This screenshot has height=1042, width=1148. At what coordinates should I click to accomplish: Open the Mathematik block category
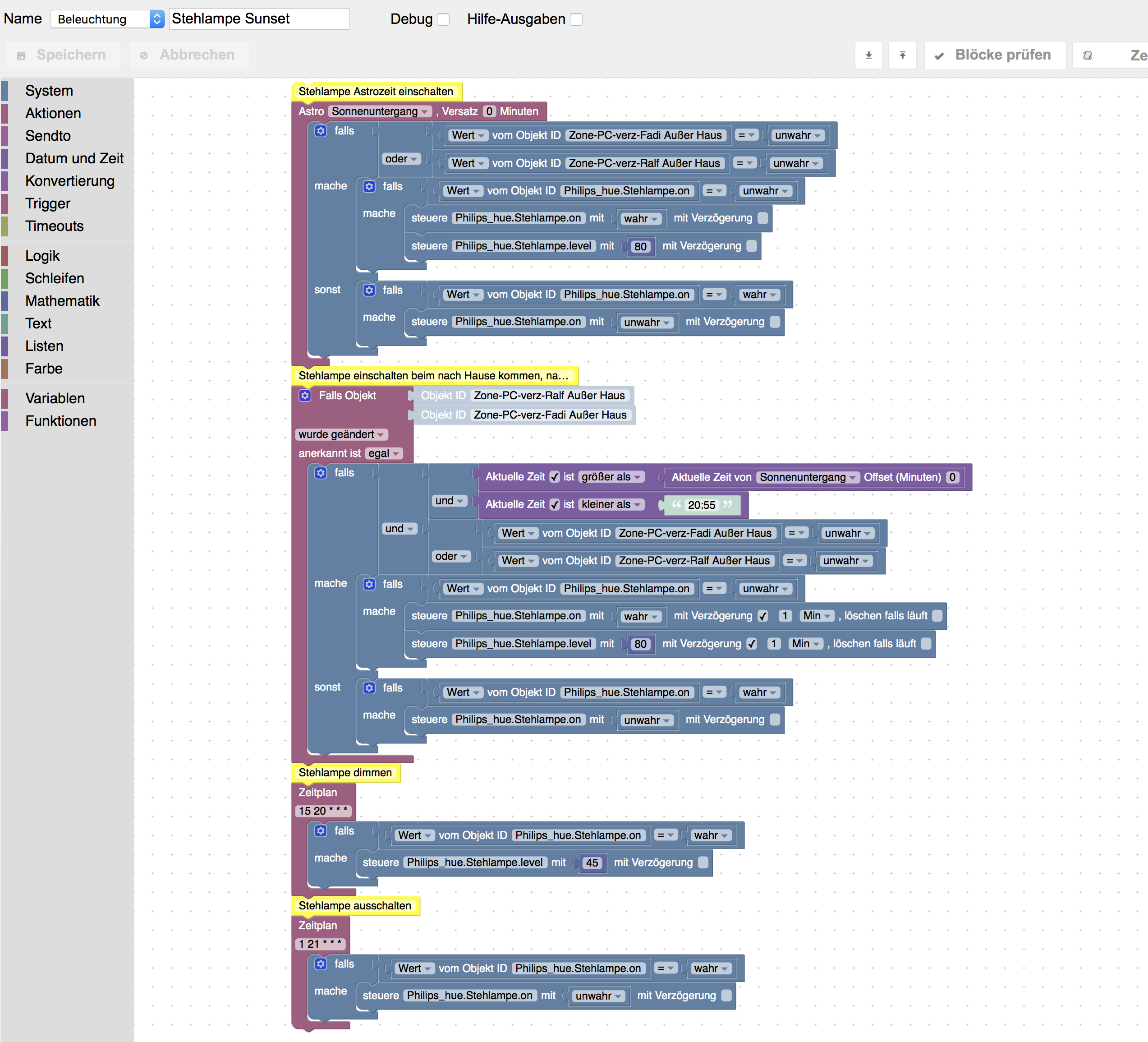pyautogui.click(x=62, y=301)
